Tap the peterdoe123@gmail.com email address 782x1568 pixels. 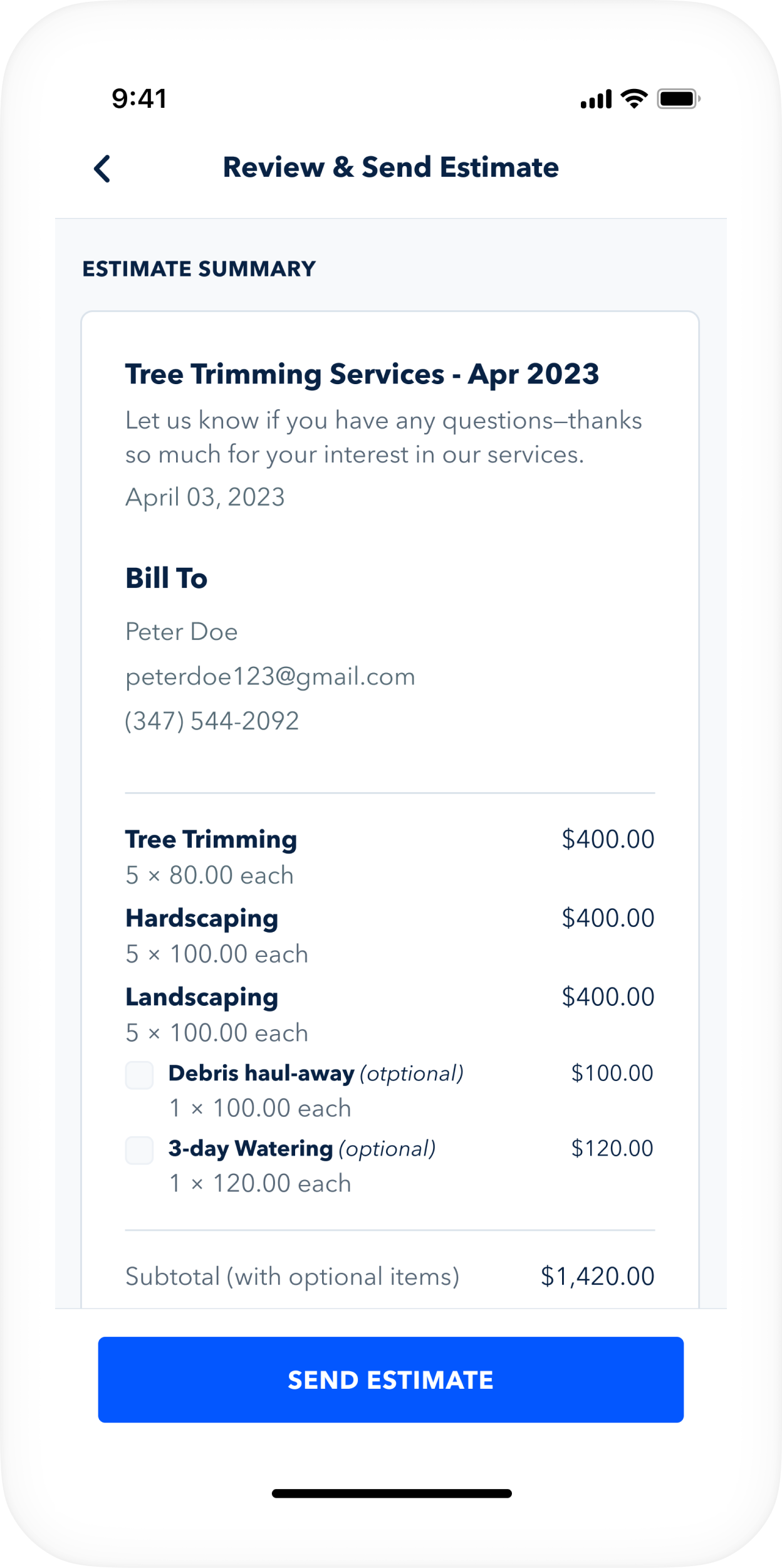270,677
